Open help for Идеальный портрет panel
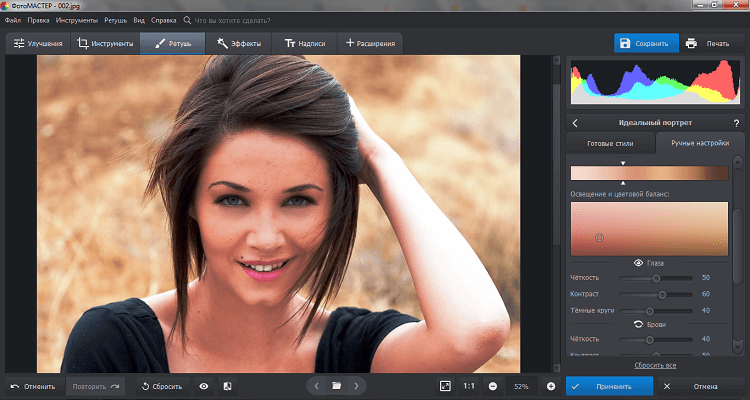This screenshot has width=750, height=400. 736,123
